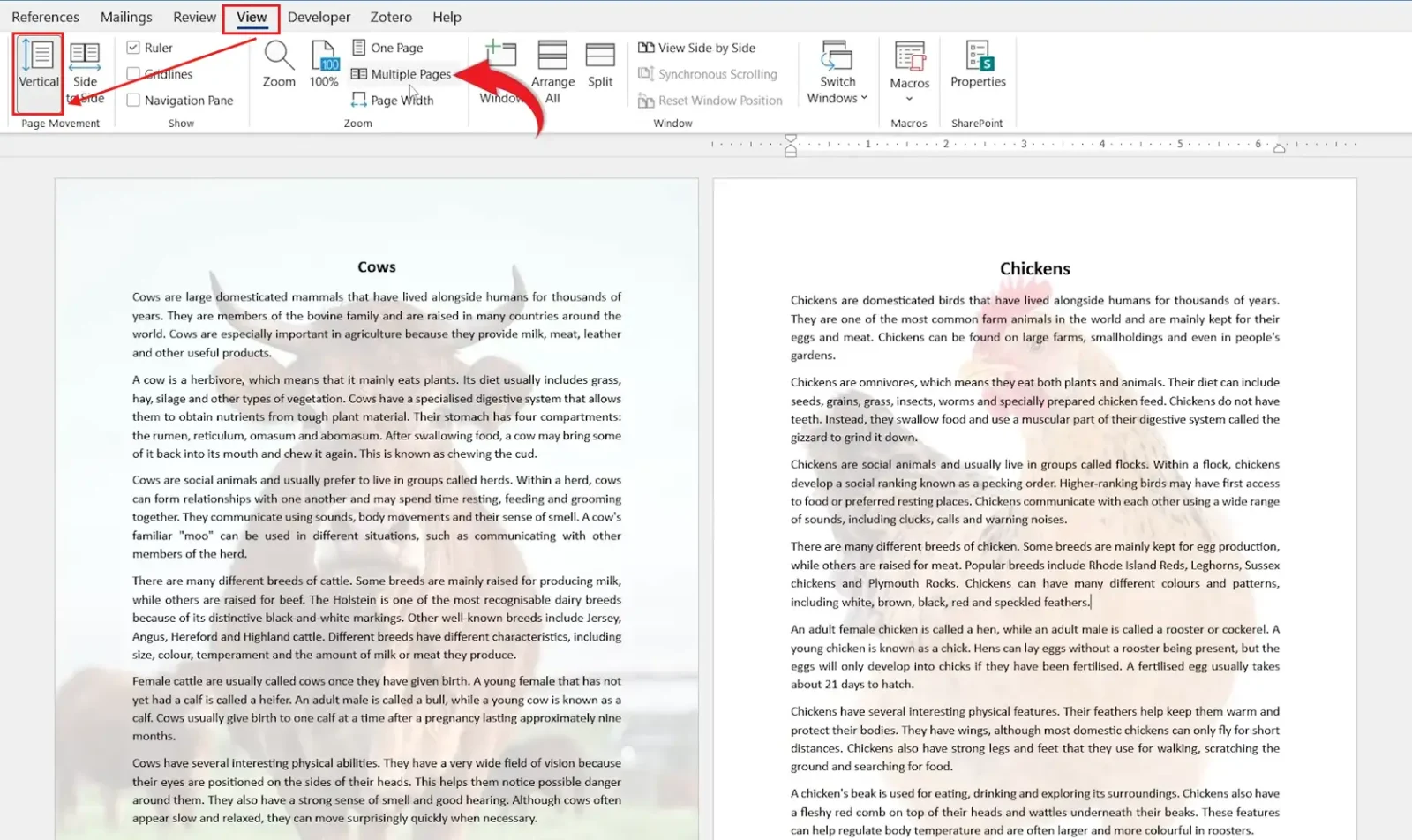The width and height of the screenshot is (1412, 840).
Task: Click Synchronous Scrolling option
Action: [x=708, y=74]
